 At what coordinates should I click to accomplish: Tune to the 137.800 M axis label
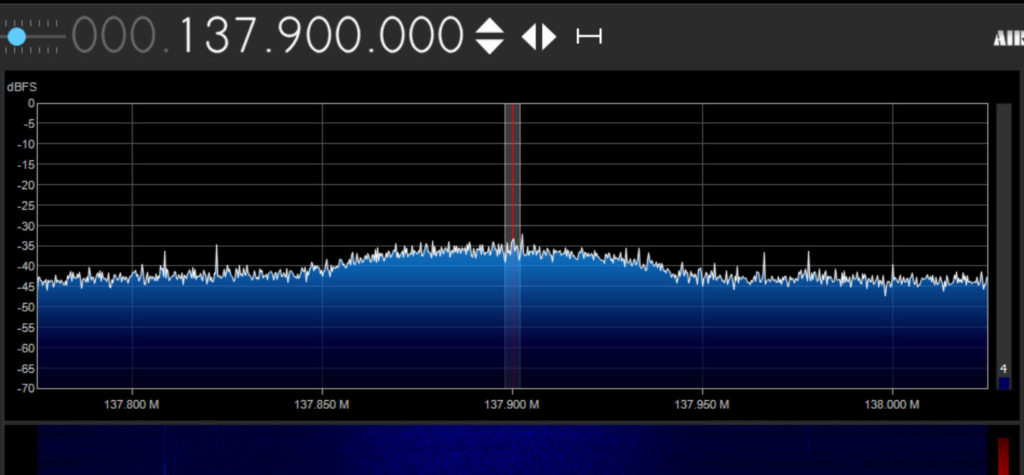[133, 405]
